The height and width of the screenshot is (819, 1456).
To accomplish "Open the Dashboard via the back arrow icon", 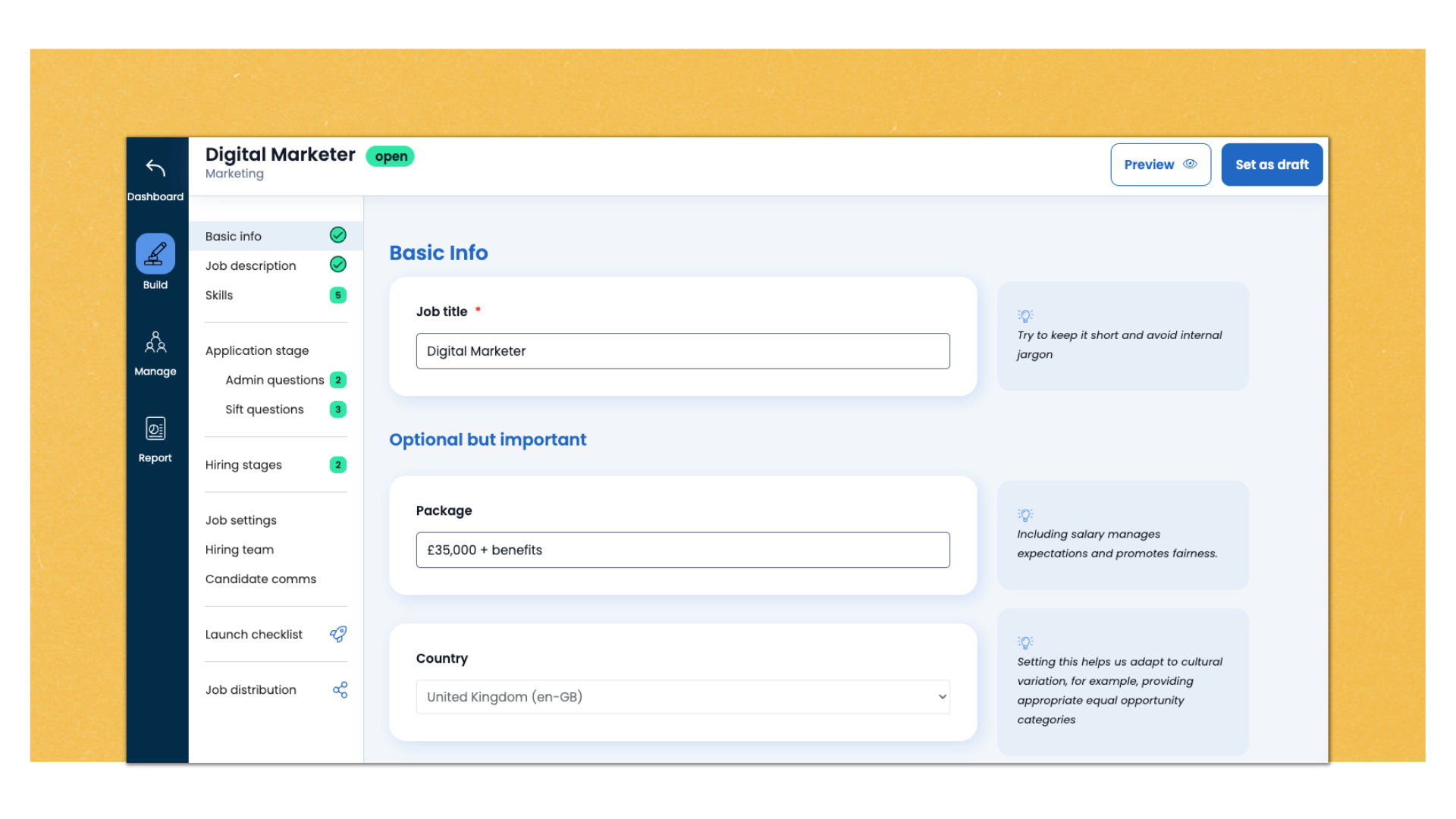I will click(x=155, y=167).
